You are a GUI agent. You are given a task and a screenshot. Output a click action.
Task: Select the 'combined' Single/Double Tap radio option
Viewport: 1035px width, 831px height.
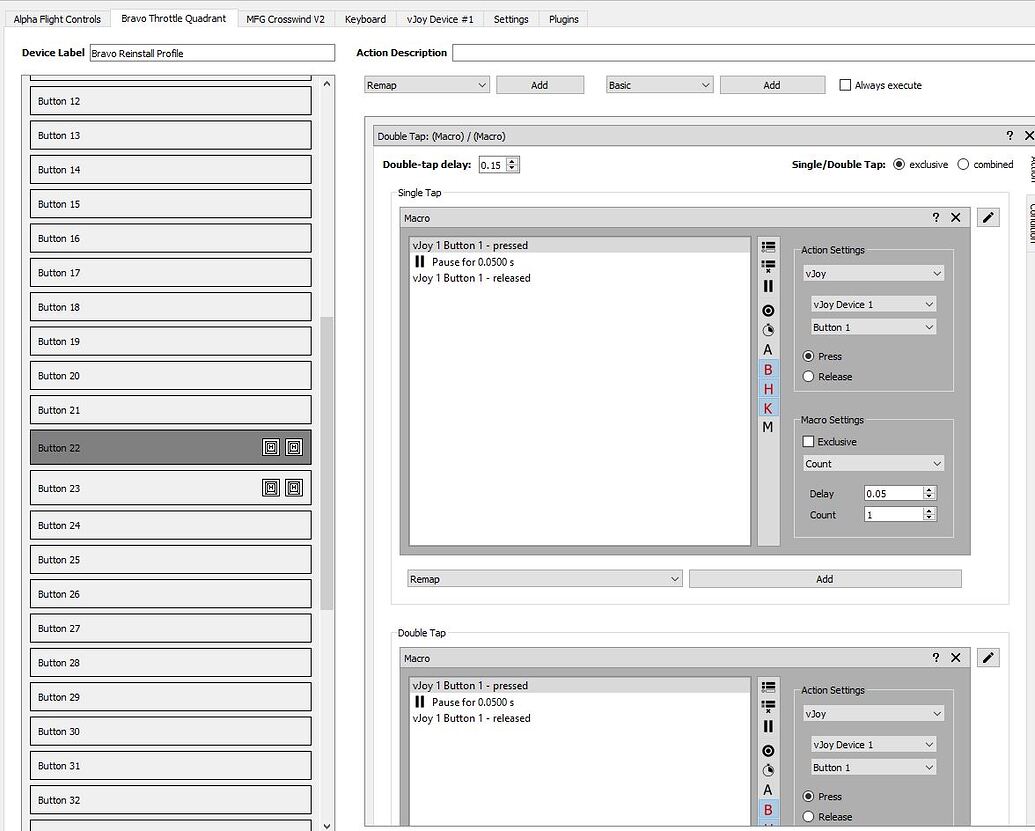point(964,164)
